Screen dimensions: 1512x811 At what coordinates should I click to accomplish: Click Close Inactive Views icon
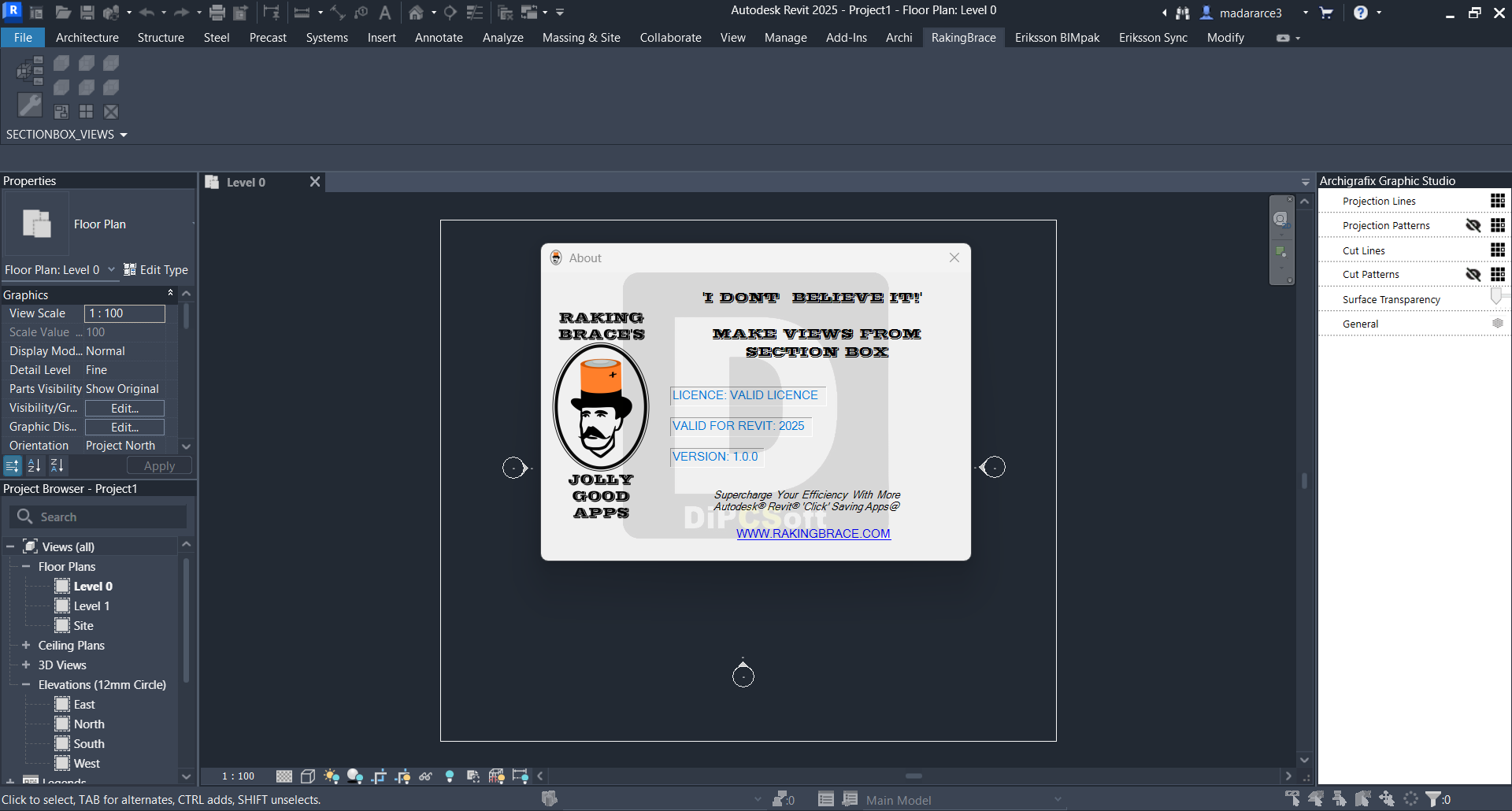506,13
